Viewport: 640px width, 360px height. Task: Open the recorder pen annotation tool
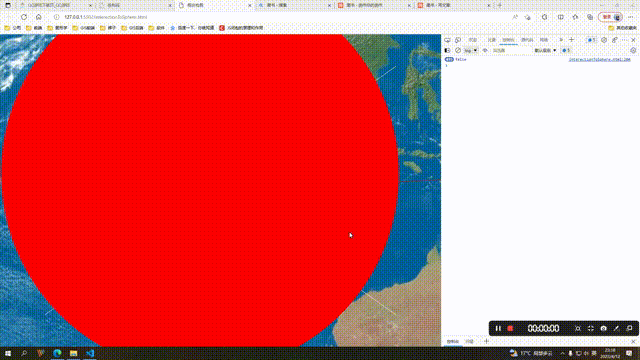point(616,329)
